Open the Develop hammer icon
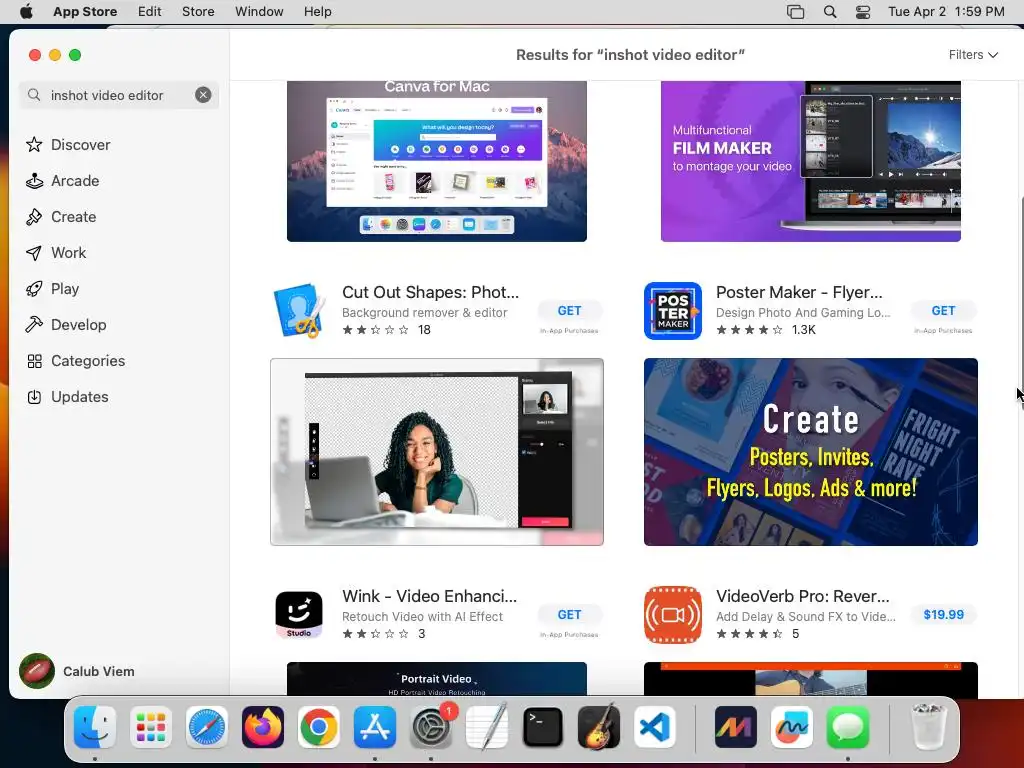The height and width of the screenshot is (768, 1024). coord(34,325)
